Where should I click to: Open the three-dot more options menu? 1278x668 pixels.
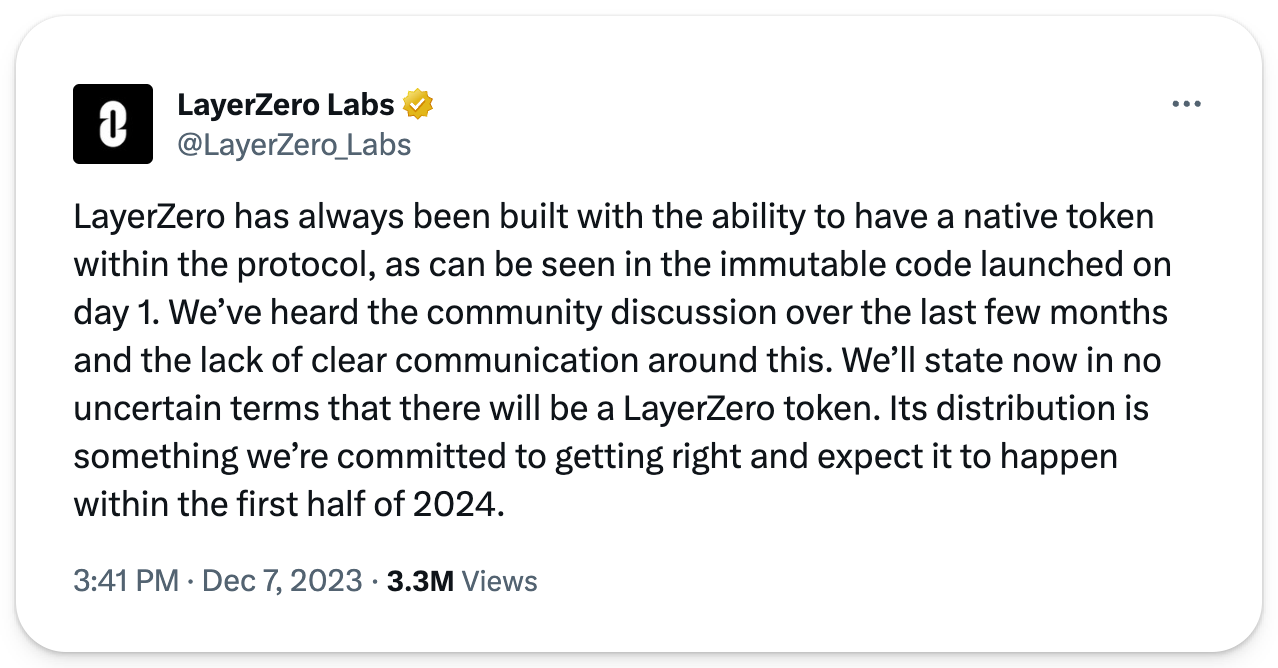click(1185, 104)
